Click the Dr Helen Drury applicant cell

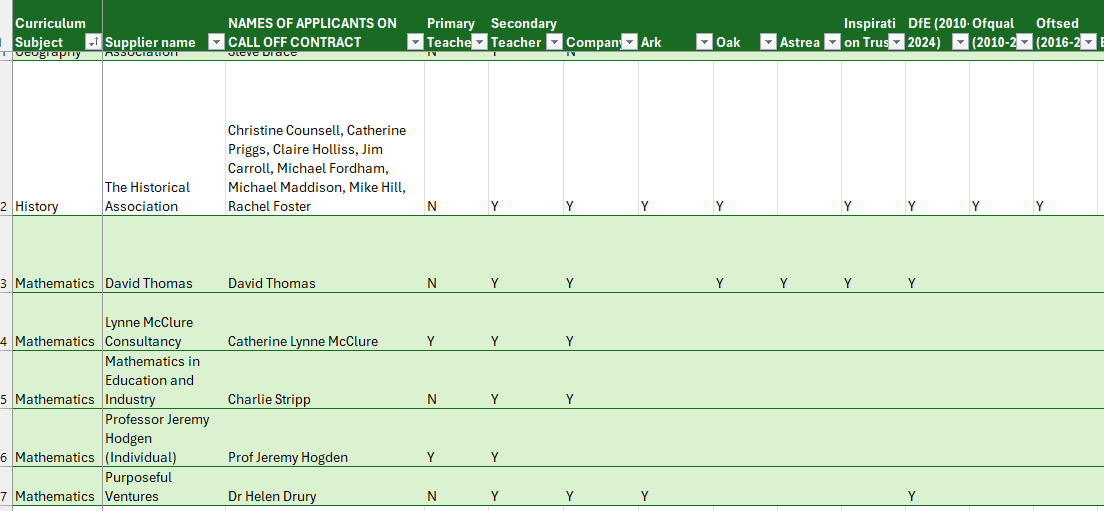273,496
